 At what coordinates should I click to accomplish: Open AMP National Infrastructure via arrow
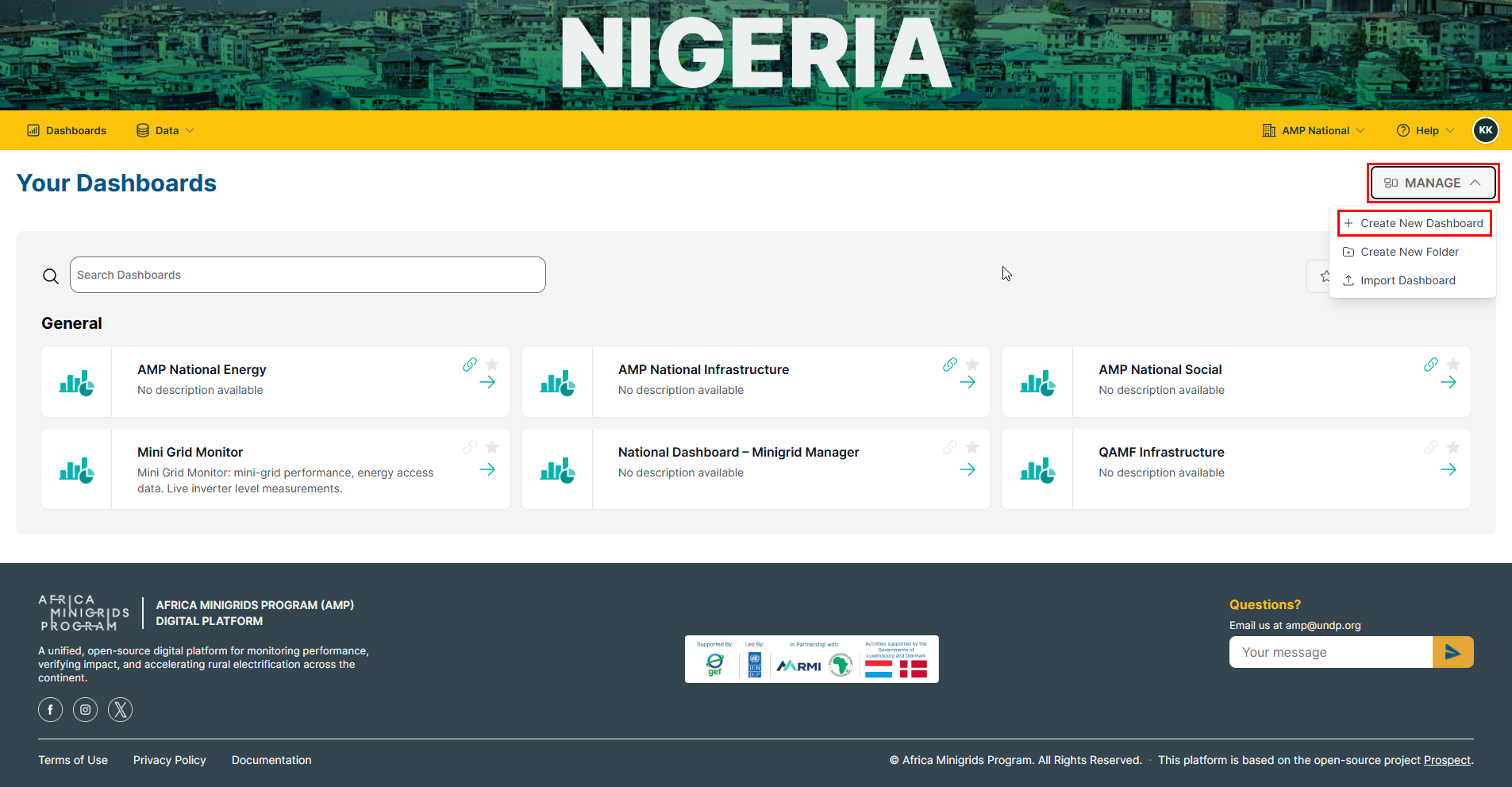coord(968,383)
